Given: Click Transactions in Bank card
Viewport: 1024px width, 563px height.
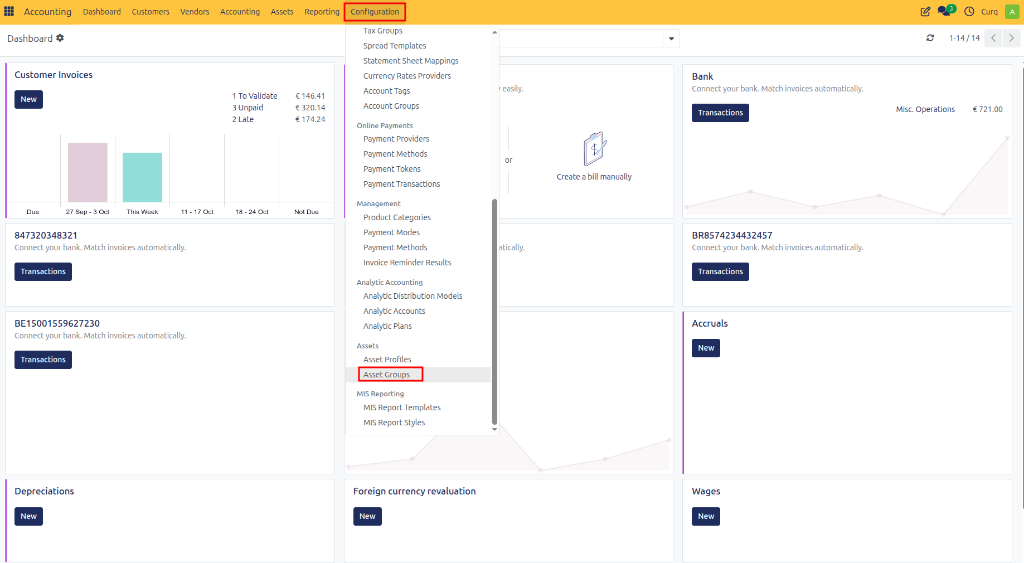Looking at the screenshot, I should (x=720, y=113).
